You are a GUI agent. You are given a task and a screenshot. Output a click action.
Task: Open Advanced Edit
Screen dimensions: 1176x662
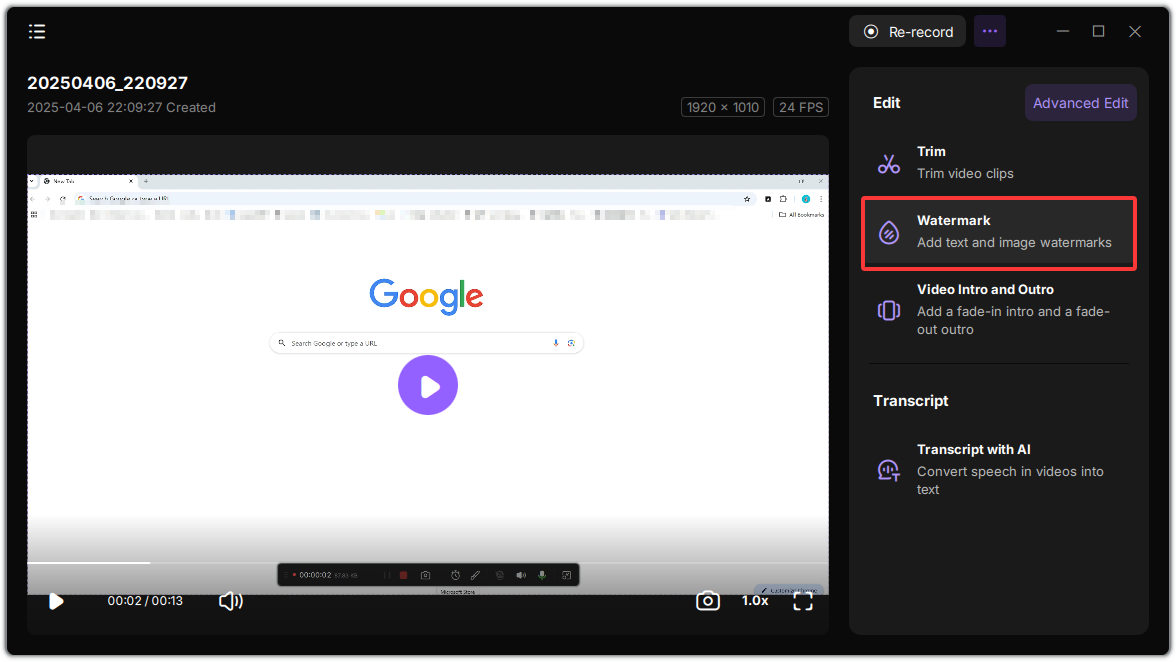point(1080,103)
